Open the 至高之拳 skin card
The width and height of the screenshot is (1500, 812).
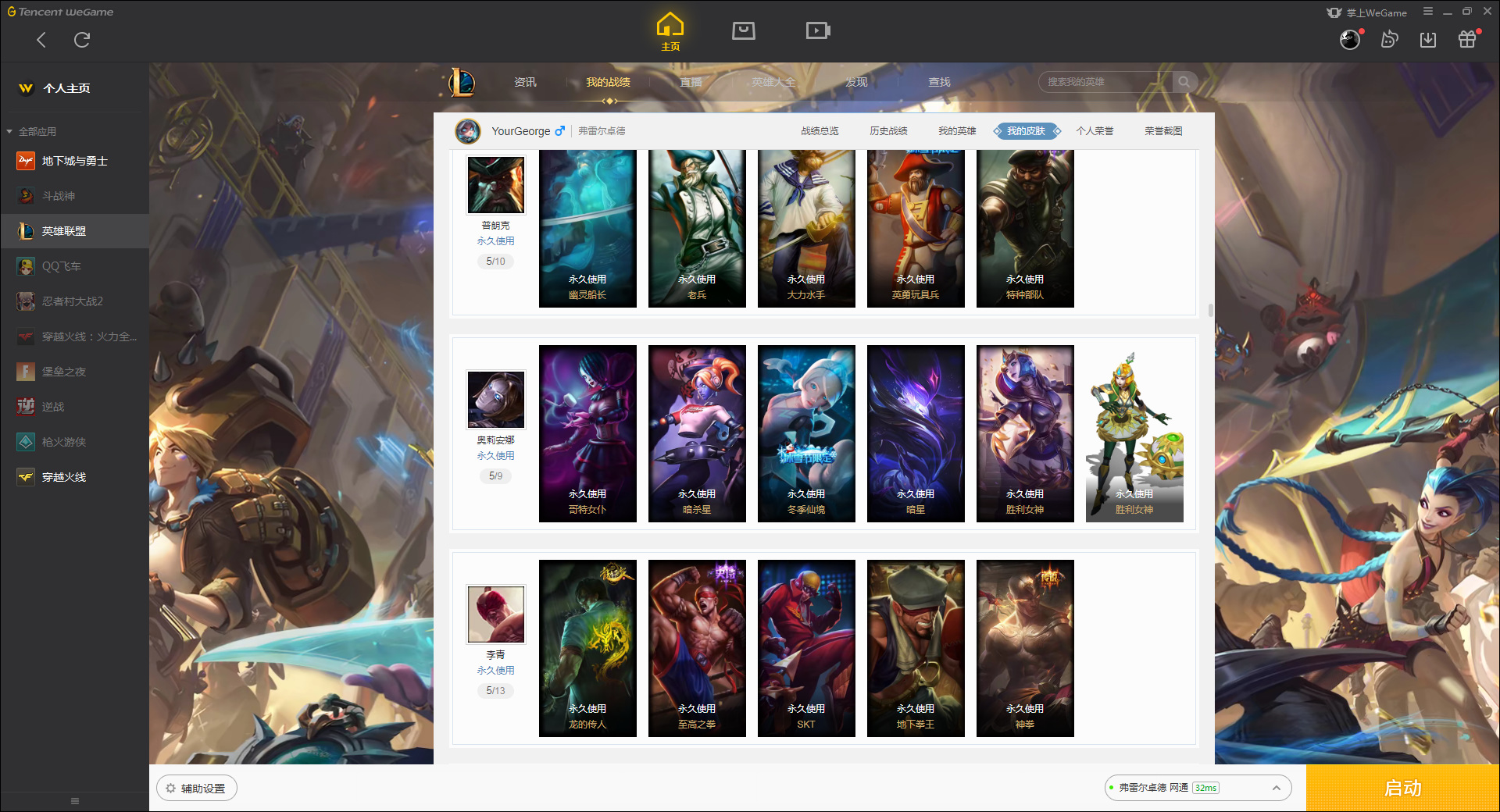[697, 648]
